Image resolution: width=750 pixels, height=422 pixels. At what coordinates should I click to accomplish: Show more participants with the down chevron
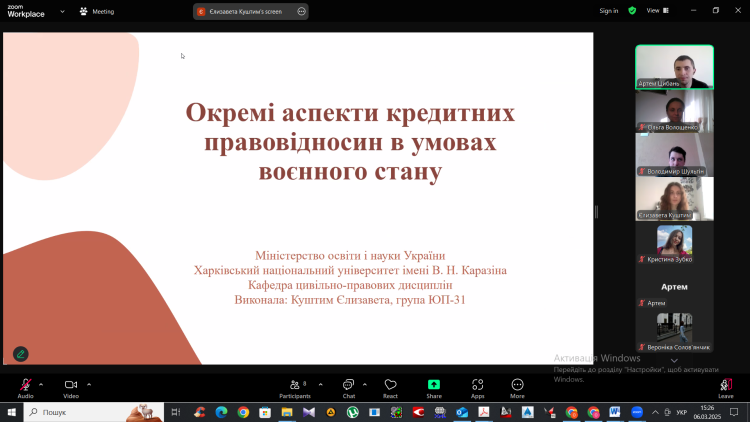(674, 360)
